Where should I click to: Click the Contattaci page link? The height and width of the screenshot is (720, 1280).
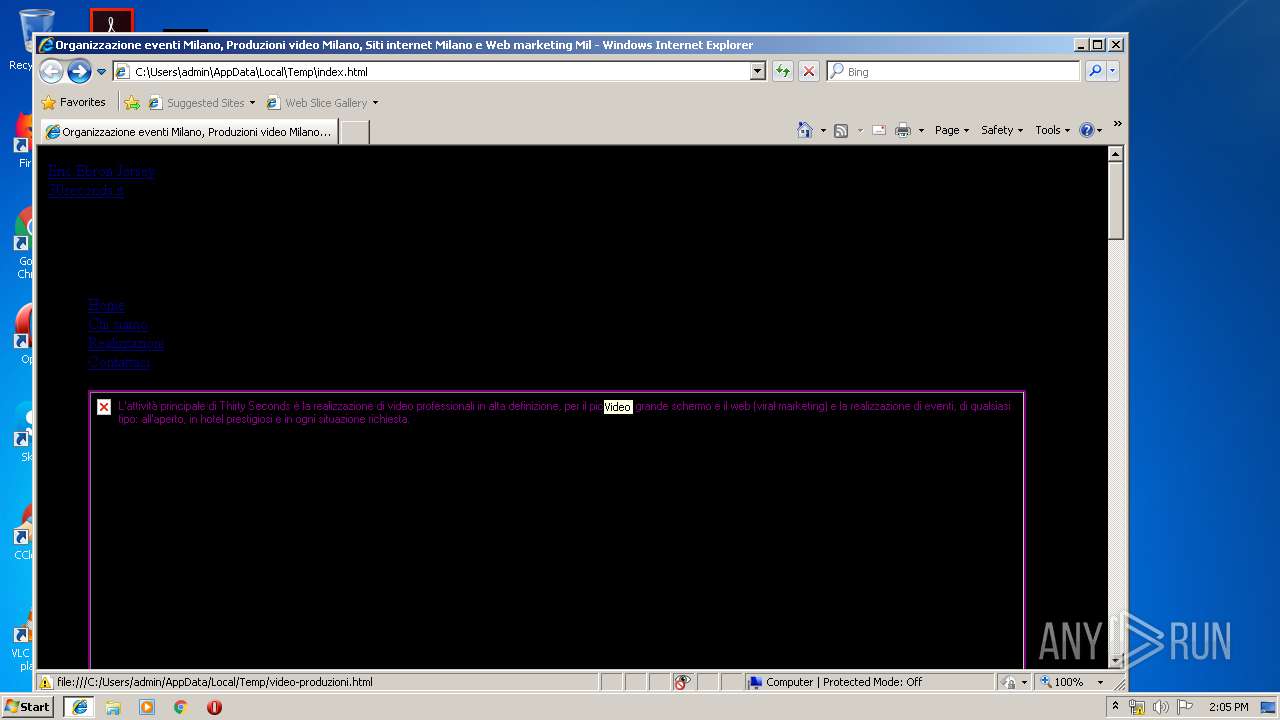(x=118, y=362)
